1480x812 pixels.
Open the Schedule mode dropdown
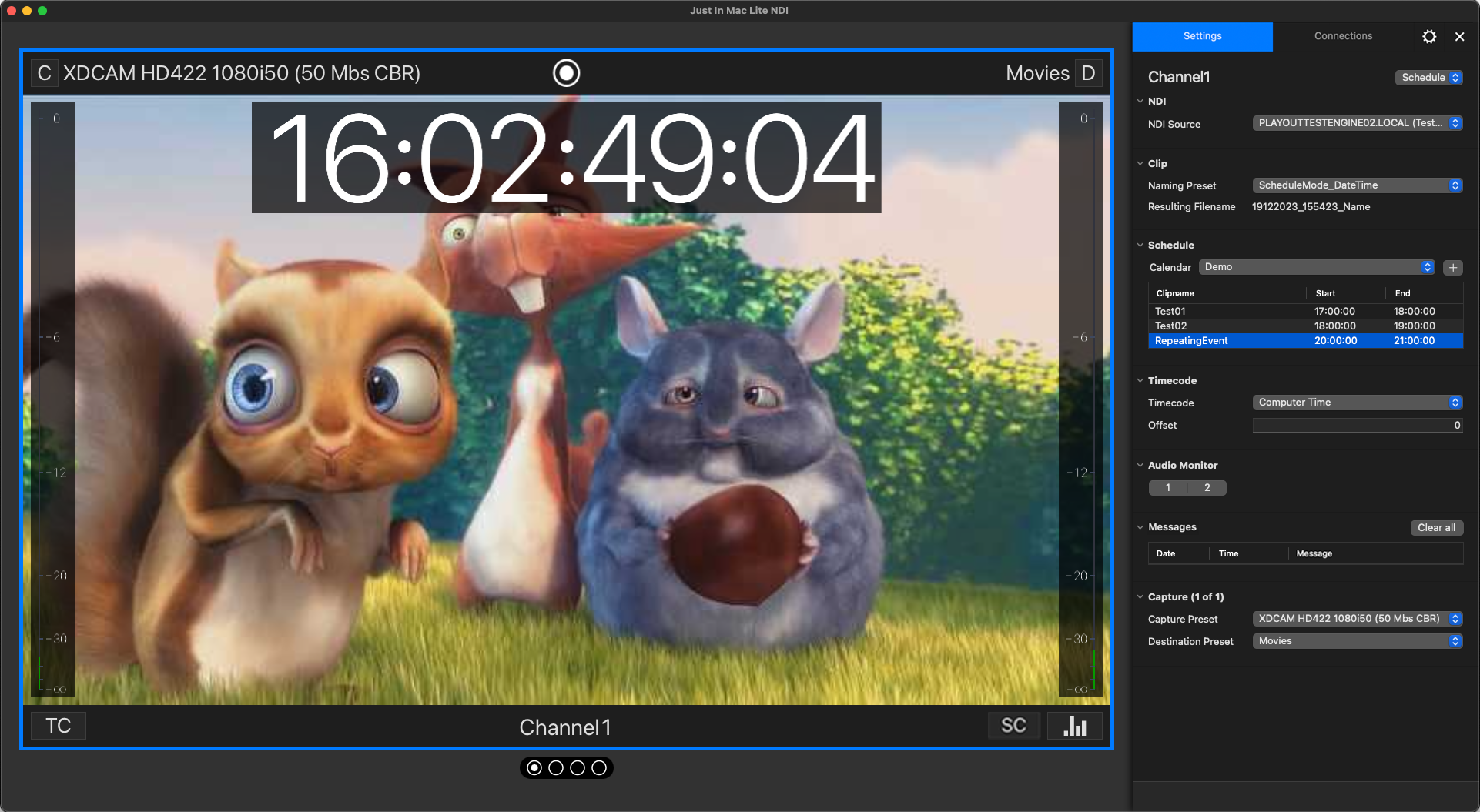pos(1428,78)
